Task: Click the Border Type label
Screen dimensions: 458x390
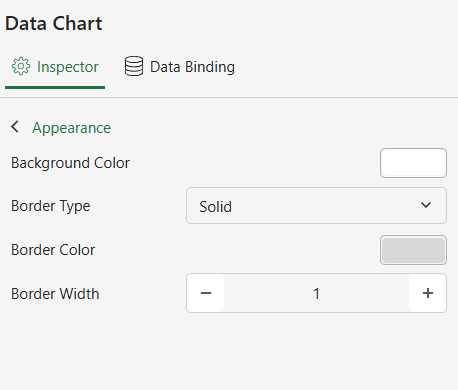Action: [51, 206]
